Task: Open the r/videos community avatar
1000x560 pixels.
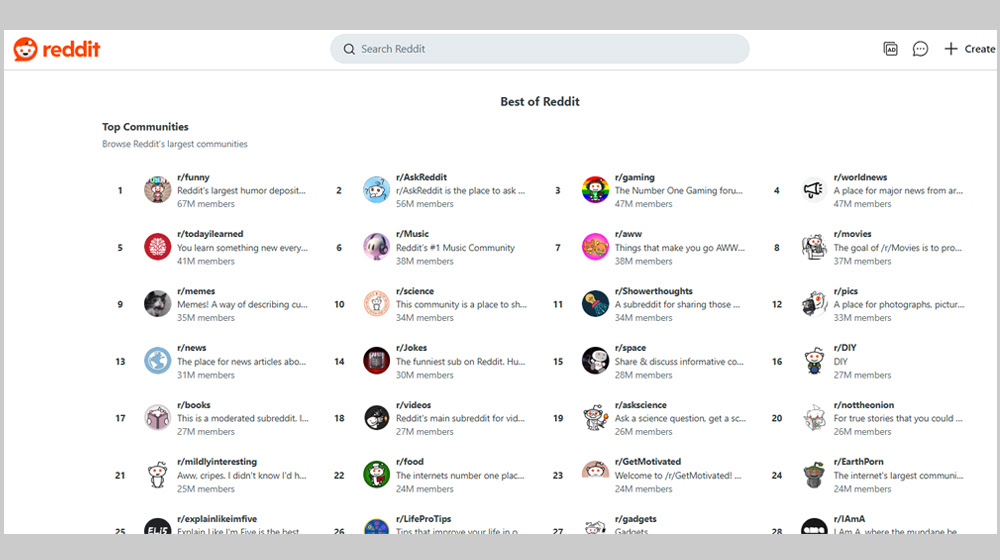Action: coord(376,418)
